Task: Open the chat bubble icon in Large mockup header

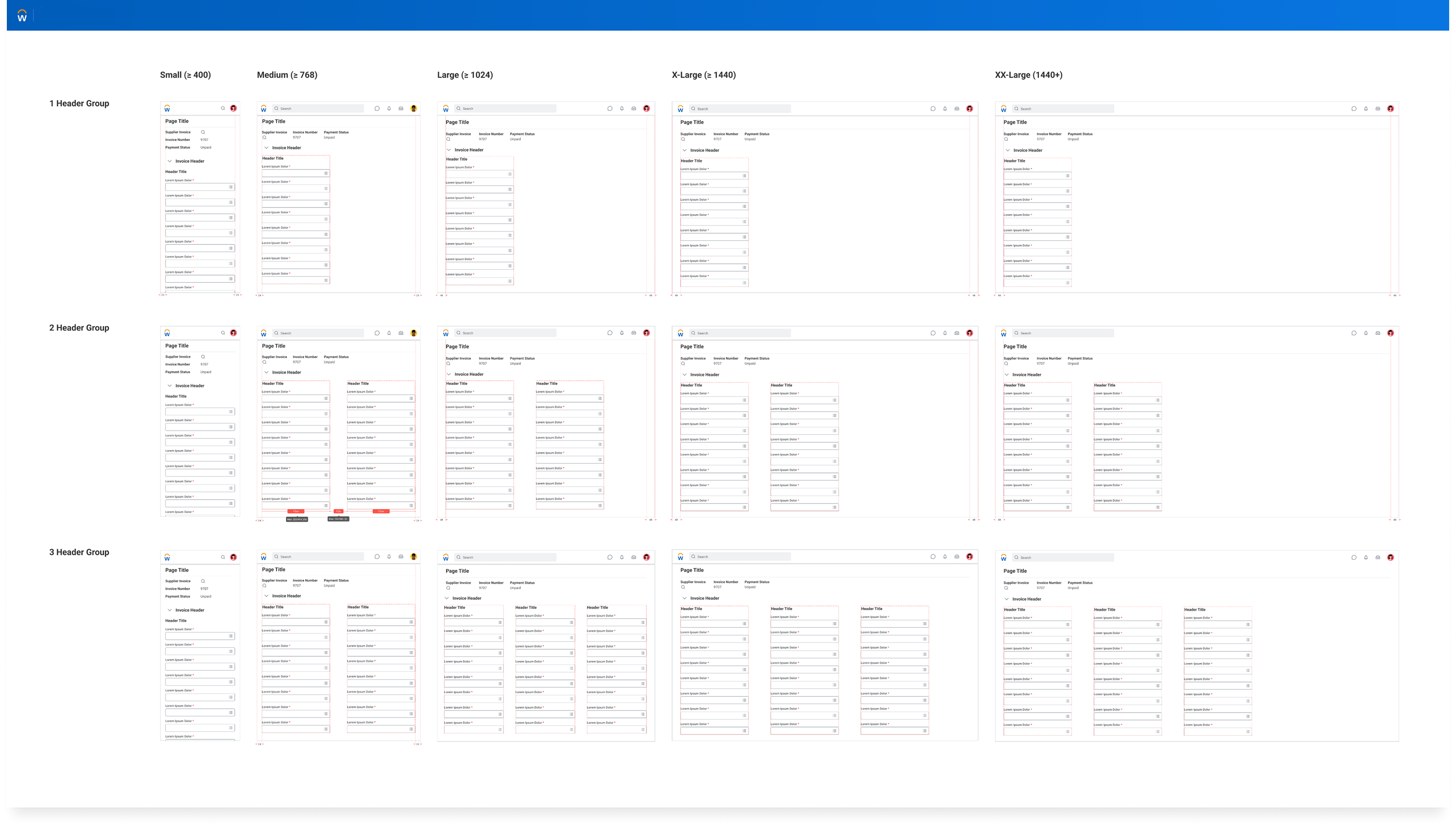Action: tap(609, 108)
